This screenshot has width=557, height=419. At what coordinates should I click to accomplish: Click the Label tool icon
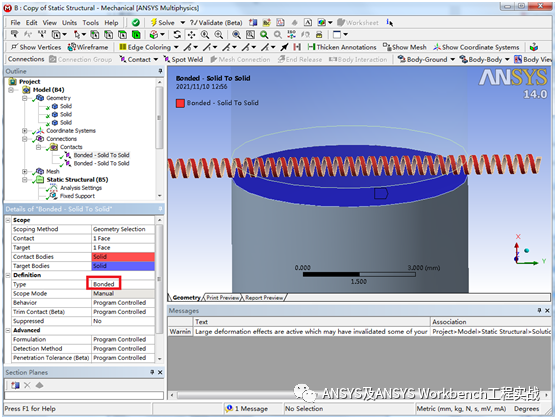(x=14, y=34)
